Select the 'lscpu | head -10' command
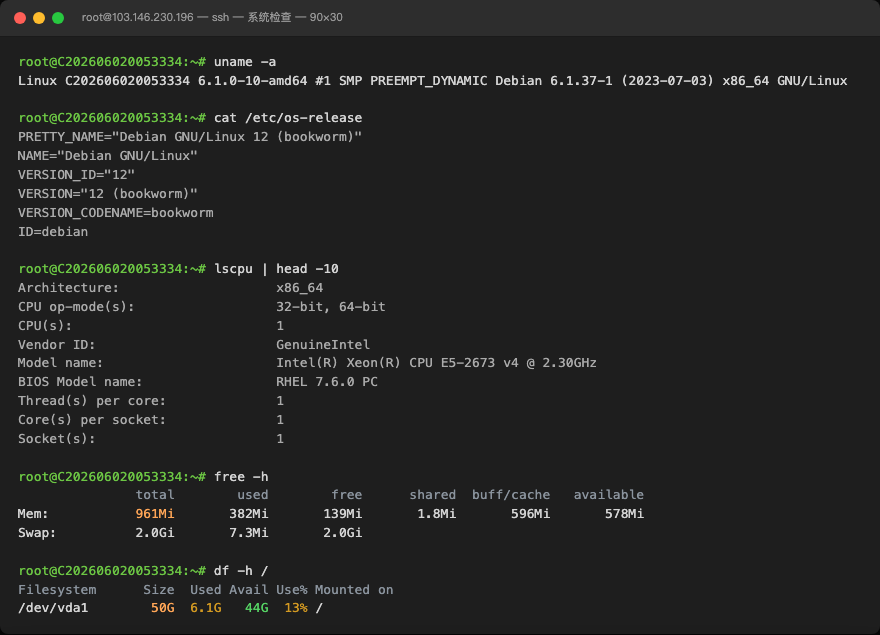 [x=276, y=269]
